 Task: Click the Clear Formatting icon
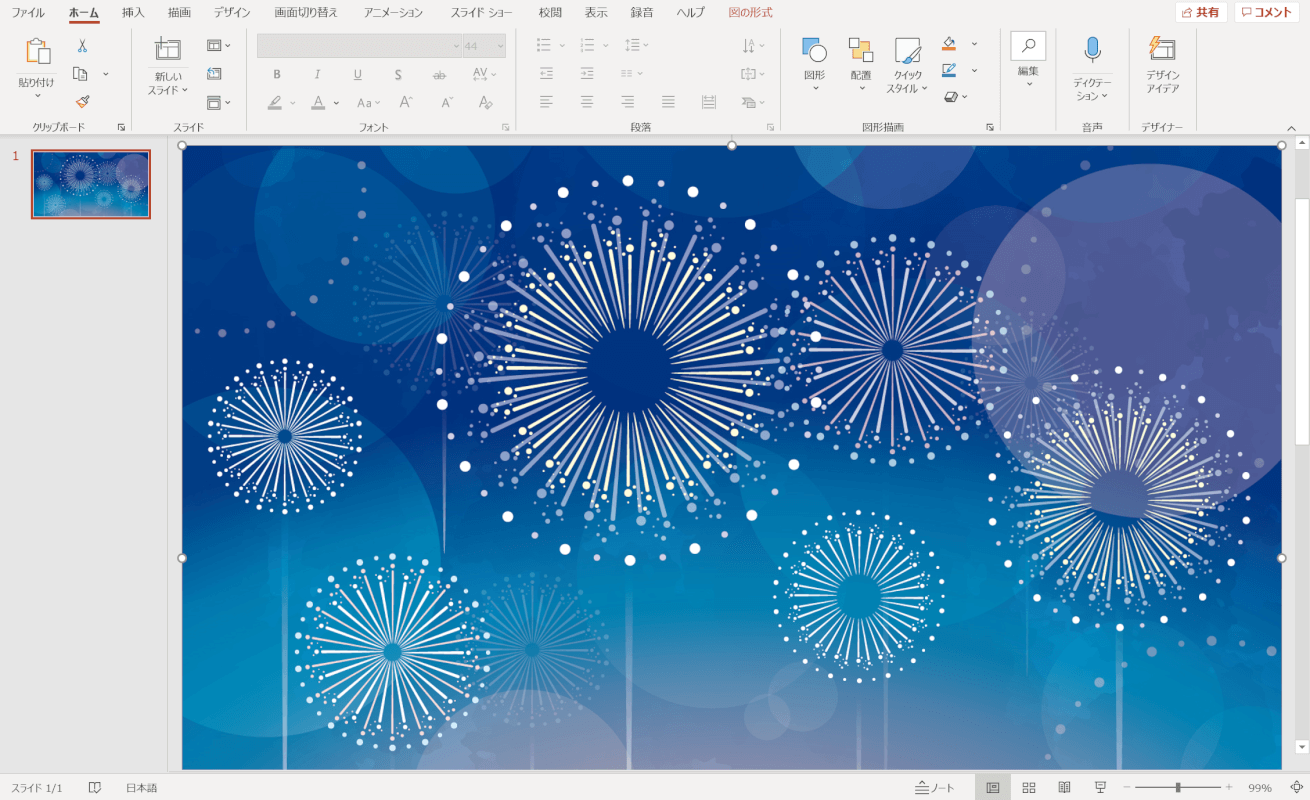[485, 102]
